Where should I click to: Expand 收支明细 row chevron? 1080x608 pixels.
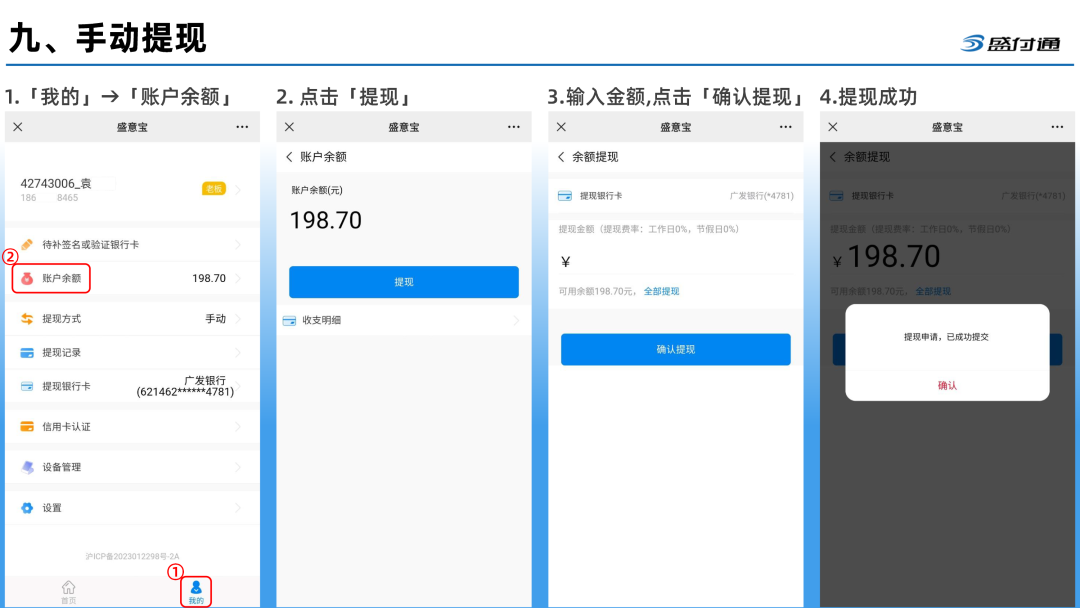click(516, 320)
